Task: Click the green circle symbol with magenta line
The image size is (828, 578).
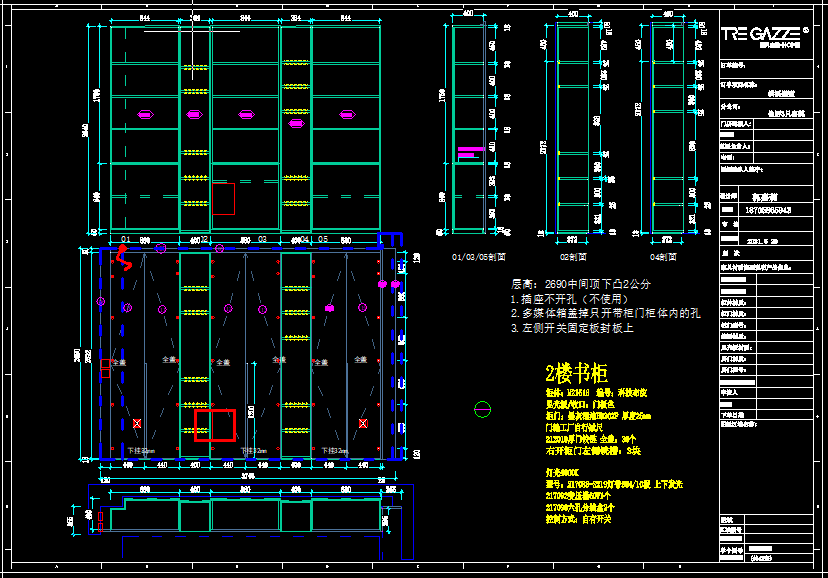Action: 482,409
